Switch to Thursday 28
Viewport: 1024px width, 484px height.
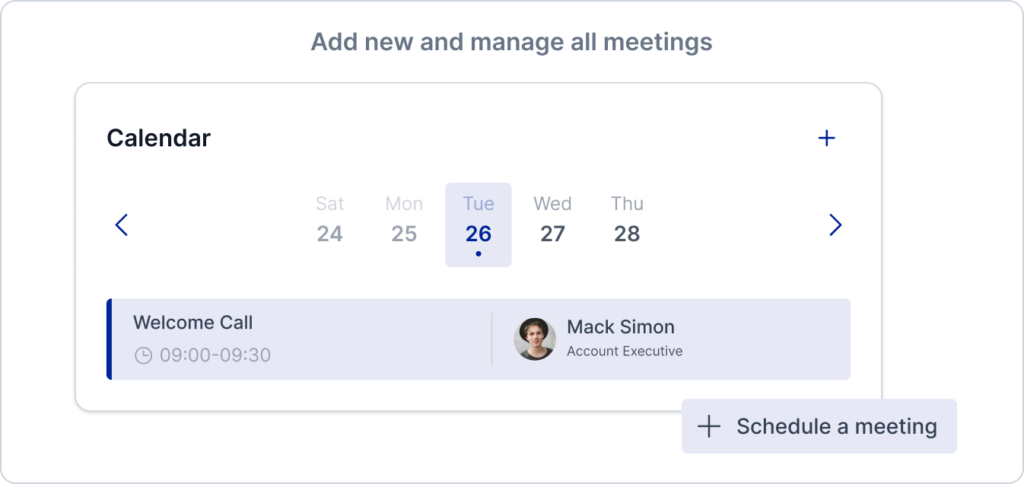[627, 219]
